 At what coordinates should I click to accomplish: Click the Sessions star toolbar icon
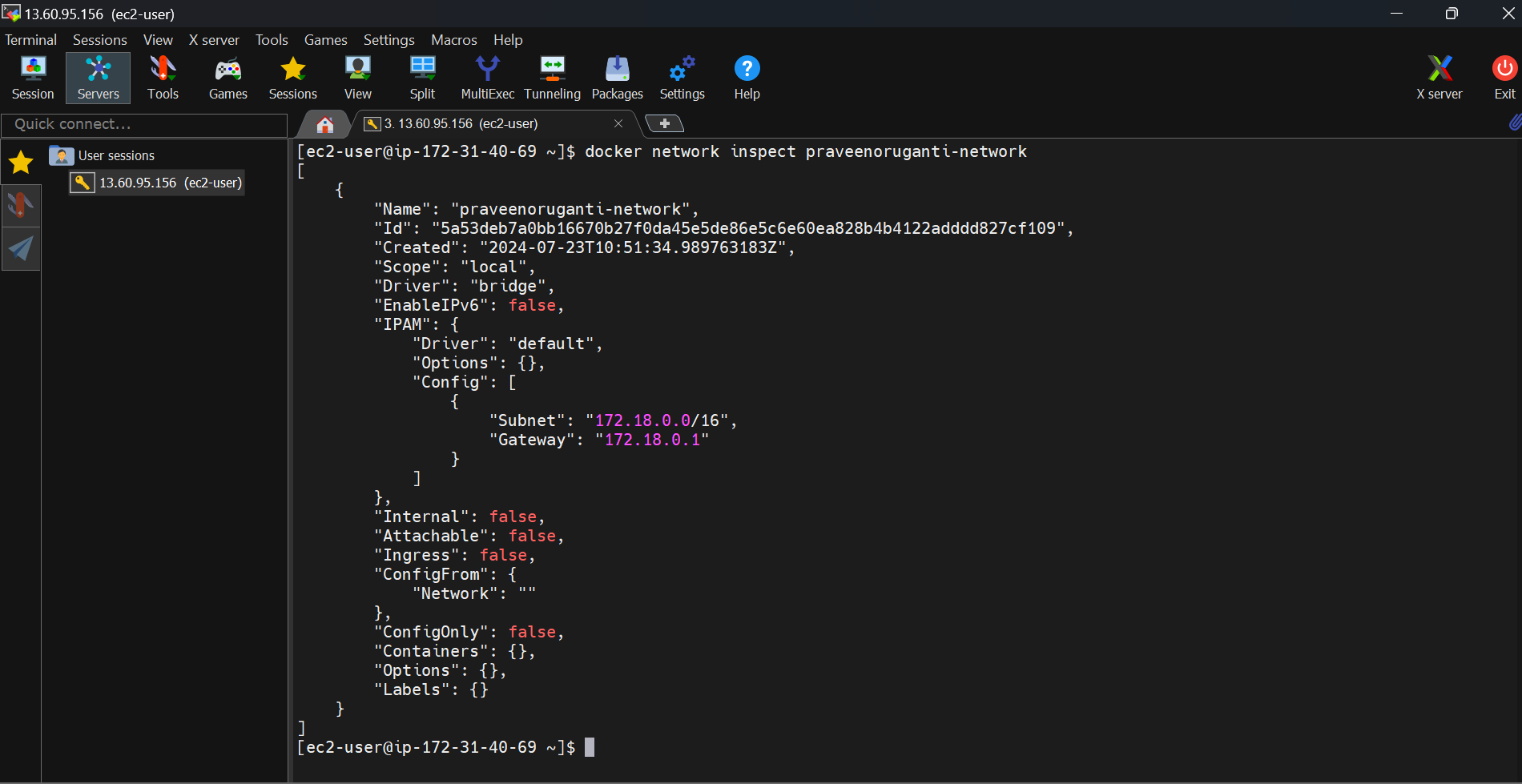[292, 78]
